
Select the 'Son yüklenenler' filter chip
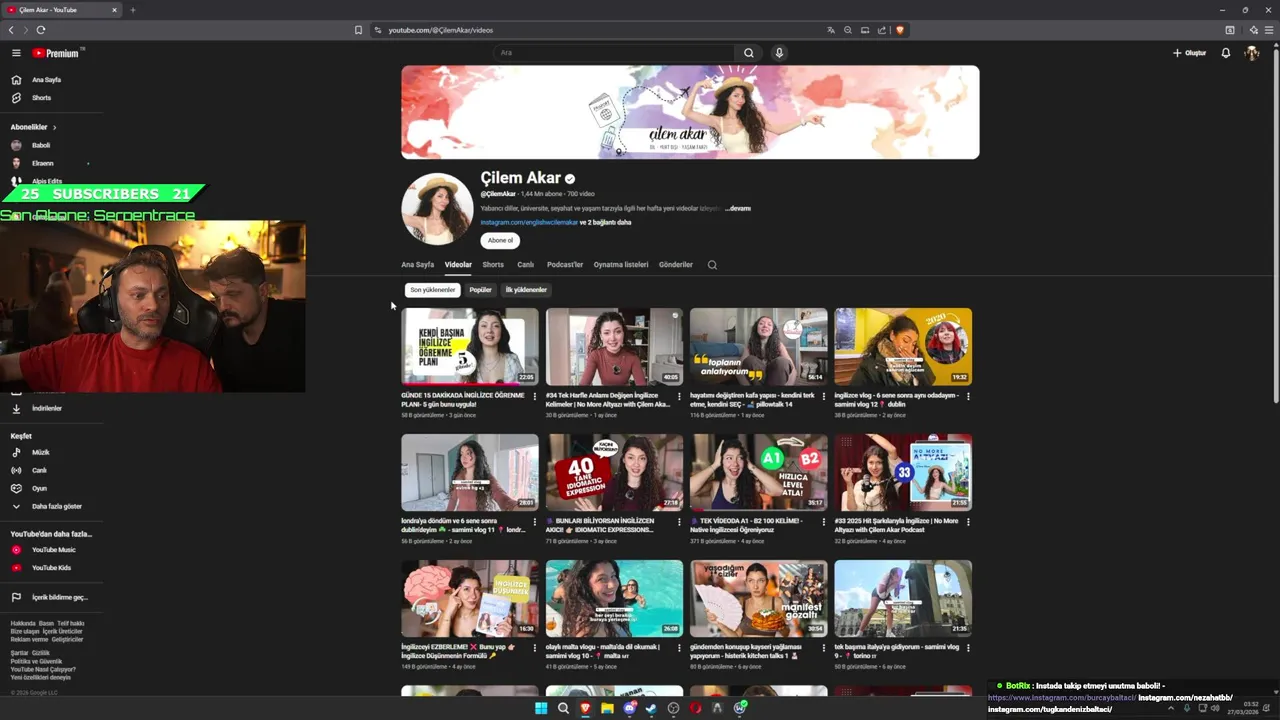click(x=432, y=290)
